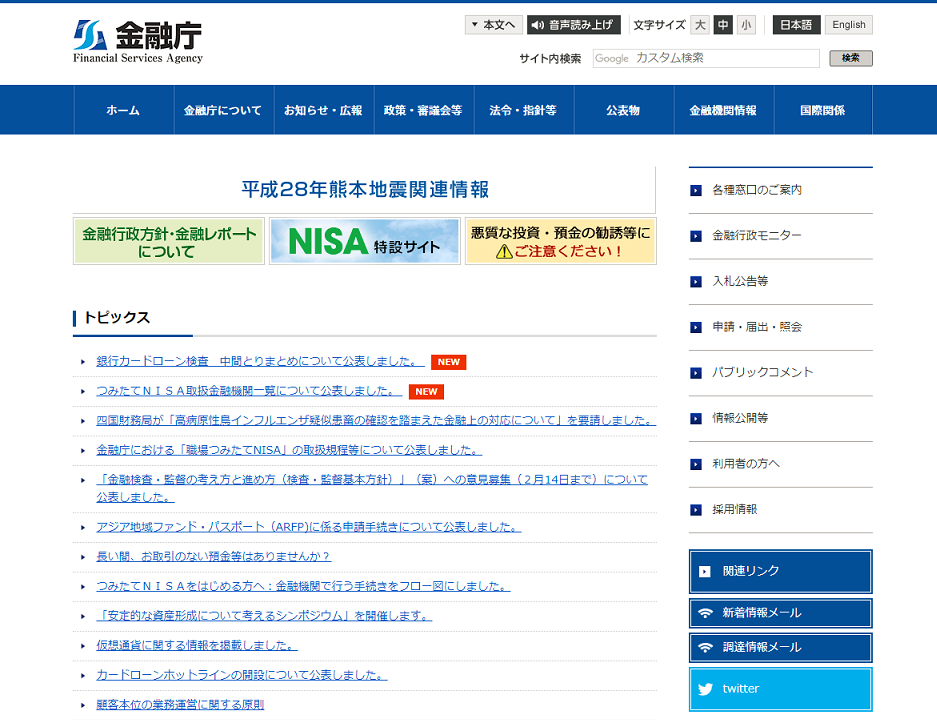Screen dimensions: 937x720
Task: Open the 職場つみたてNISA 取扱規程 topic
Action: [289, 451]
